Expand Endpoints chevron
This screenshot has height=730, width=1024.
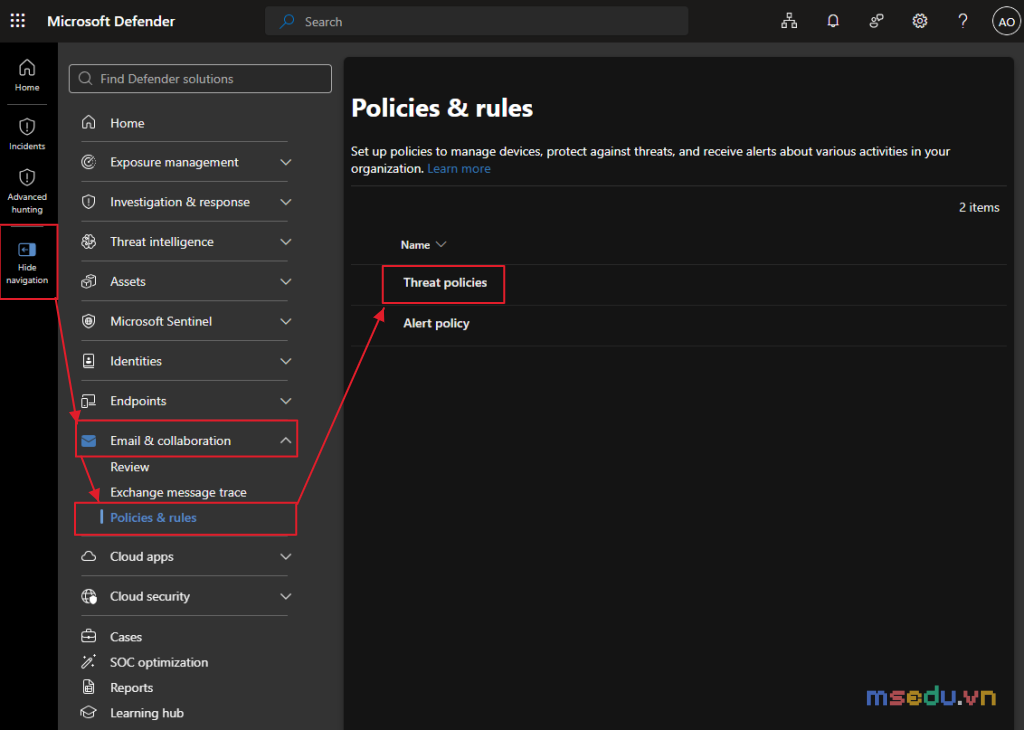click(285, 401)
